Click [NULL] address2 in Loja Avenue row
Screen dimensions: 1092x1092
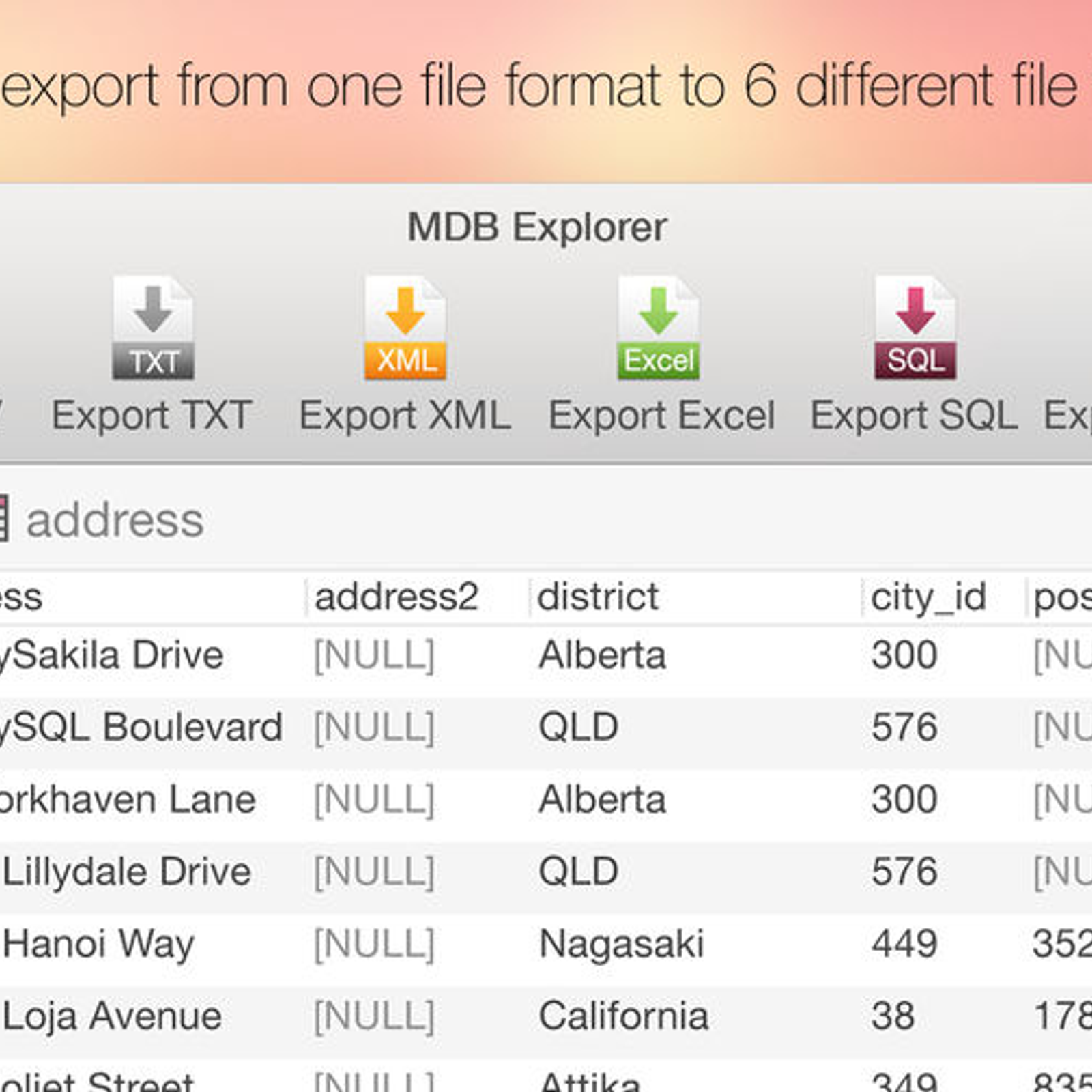[x=374, y=1017]
